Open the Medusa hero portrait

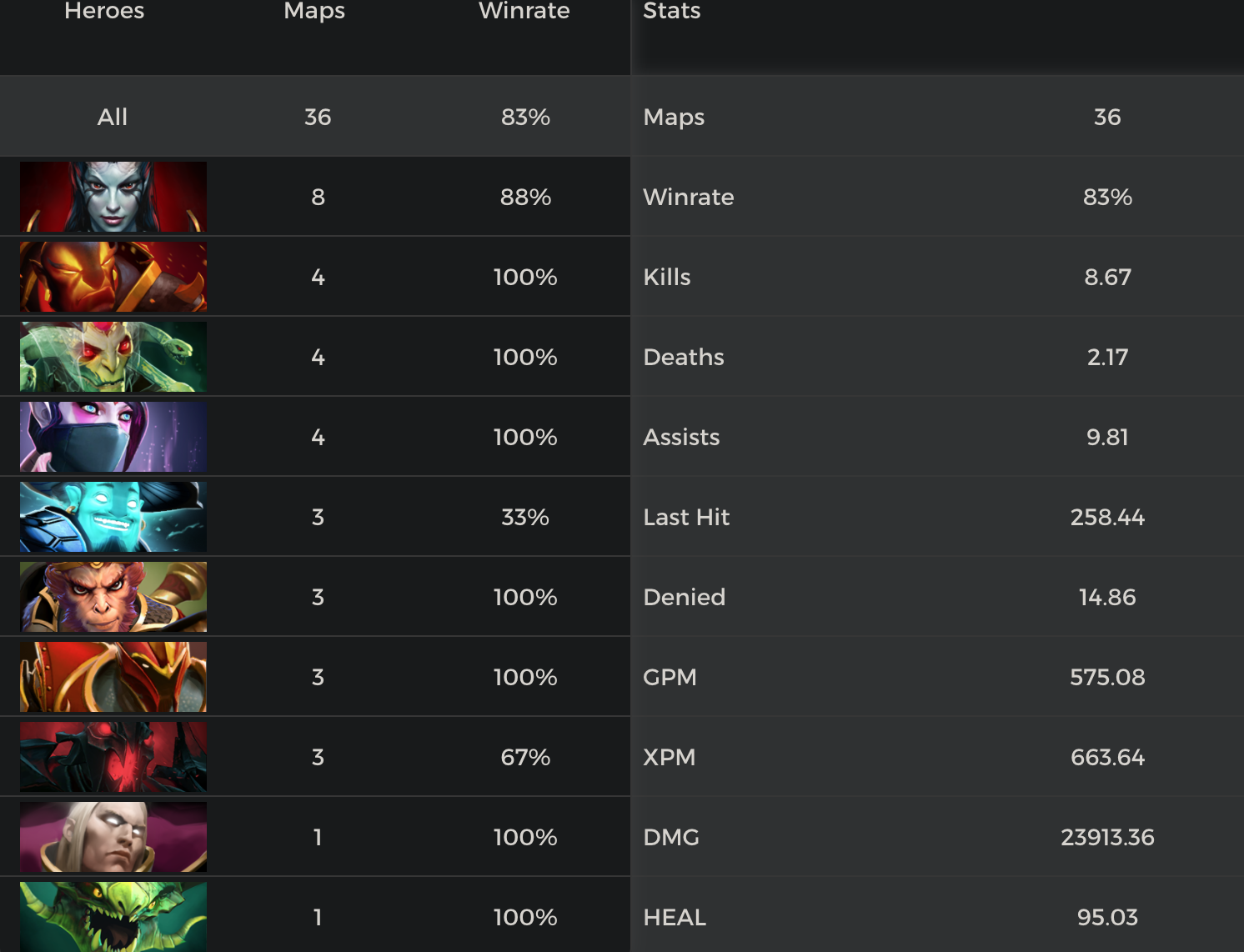tap(113, 357)
